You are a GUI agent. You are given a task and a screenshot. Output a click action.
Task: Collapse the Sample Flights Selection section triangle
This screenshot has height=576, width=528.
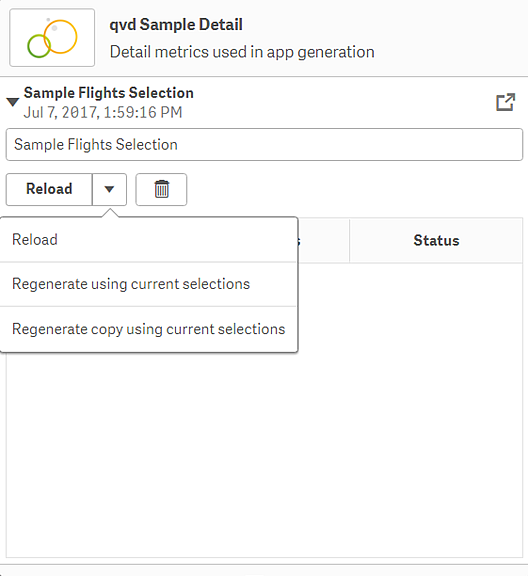pyautogui.click(x=13, y=102)
